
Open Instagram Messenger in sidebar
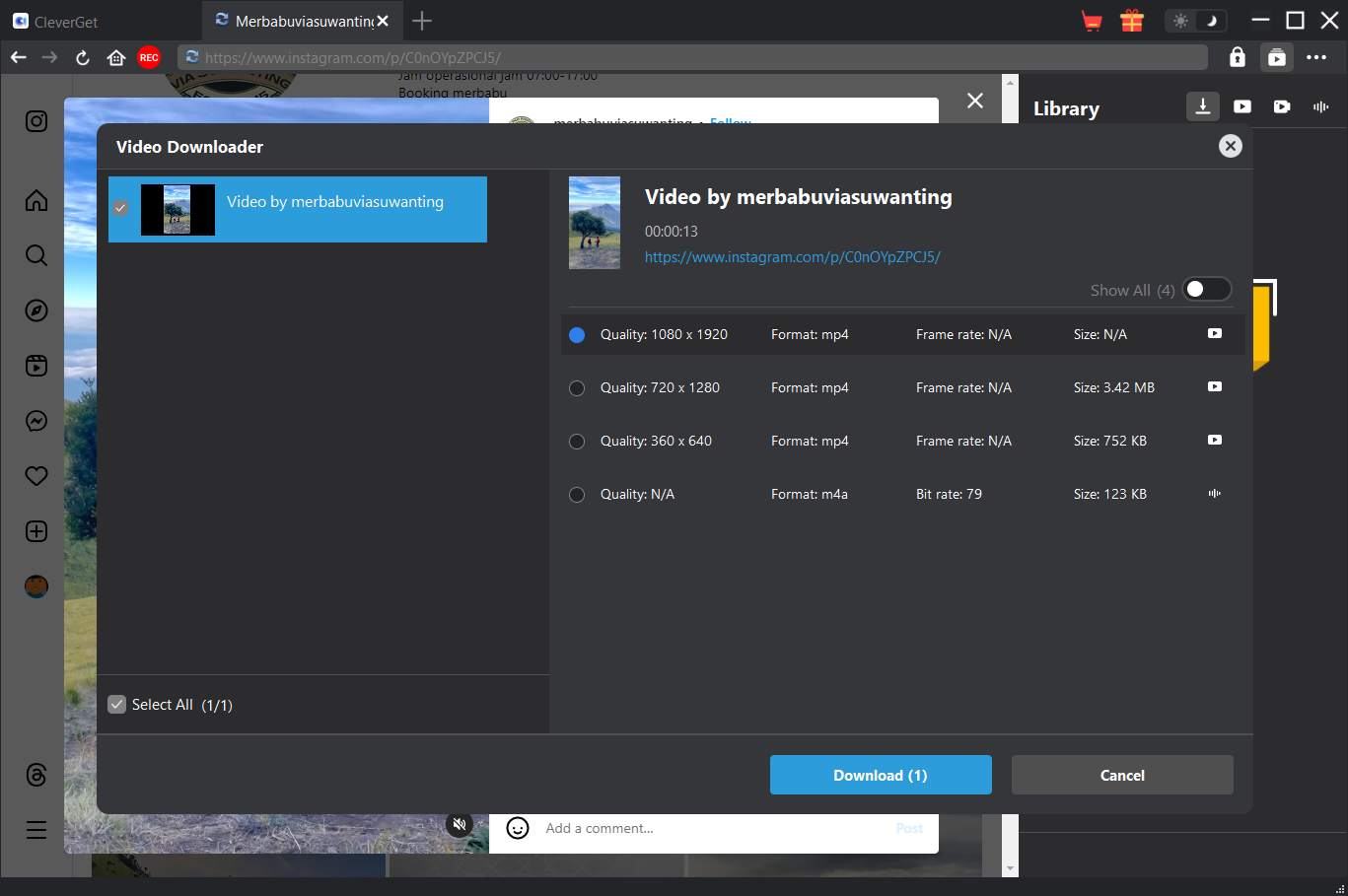click(36, 421)
